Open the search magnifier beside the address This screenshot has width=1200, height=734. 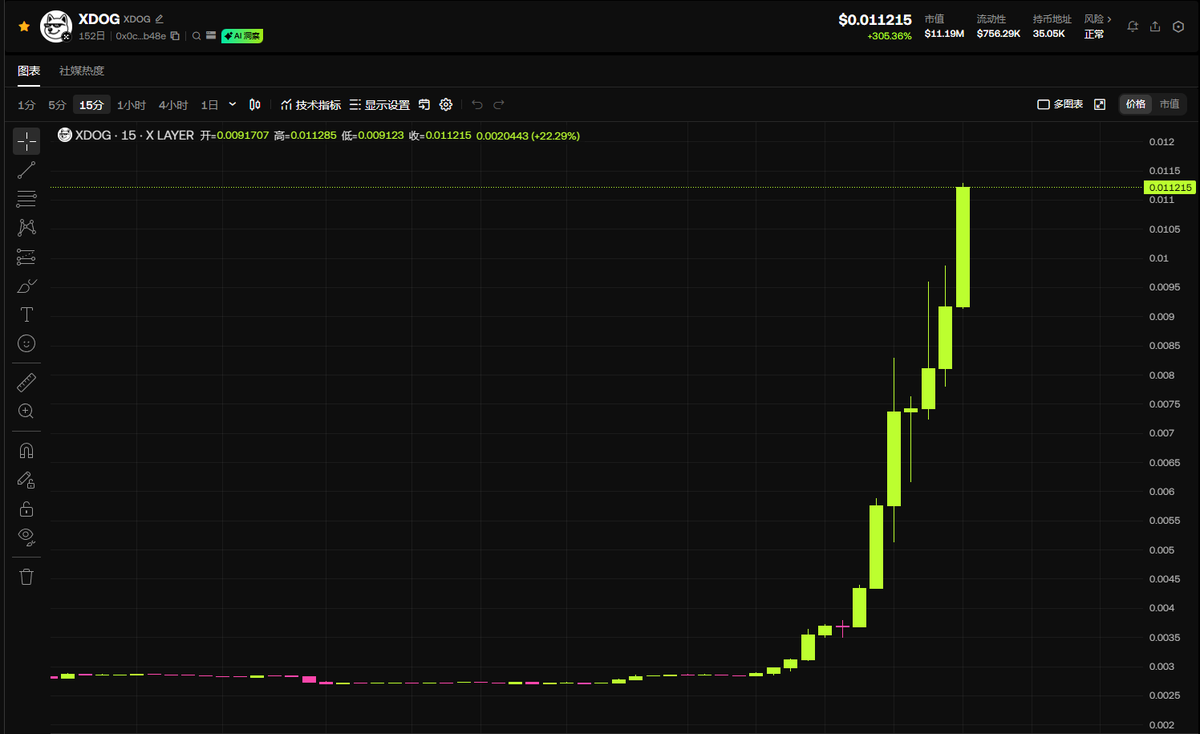coord(196,35)
